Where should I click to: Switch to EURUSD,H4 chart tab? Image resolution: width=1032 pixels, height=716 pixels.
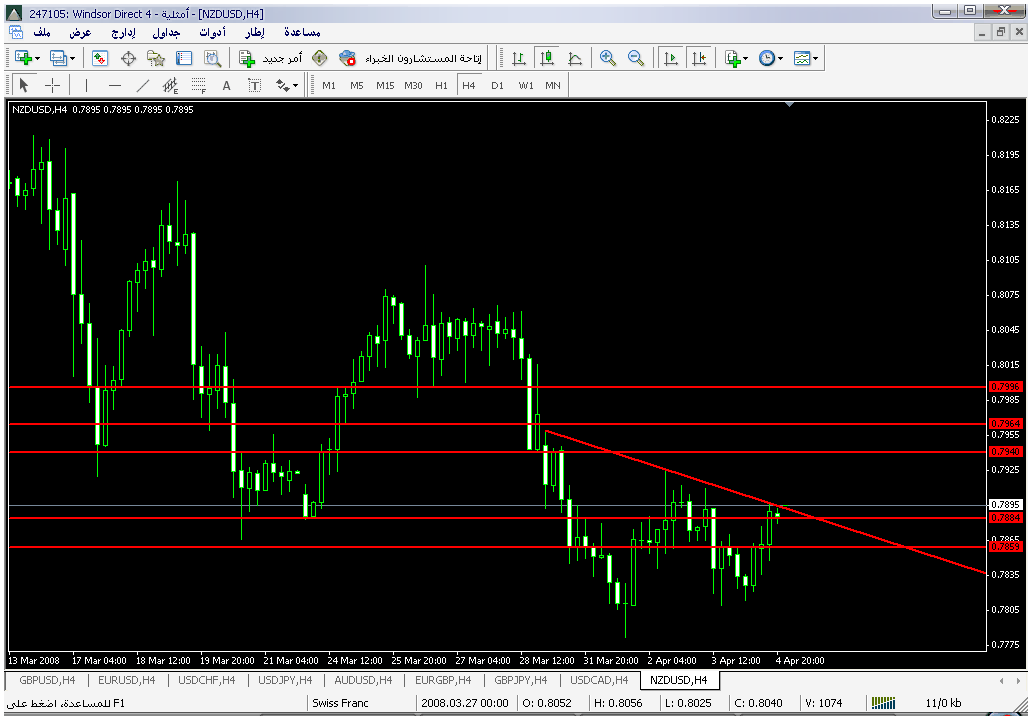click(x=126, y=680)
